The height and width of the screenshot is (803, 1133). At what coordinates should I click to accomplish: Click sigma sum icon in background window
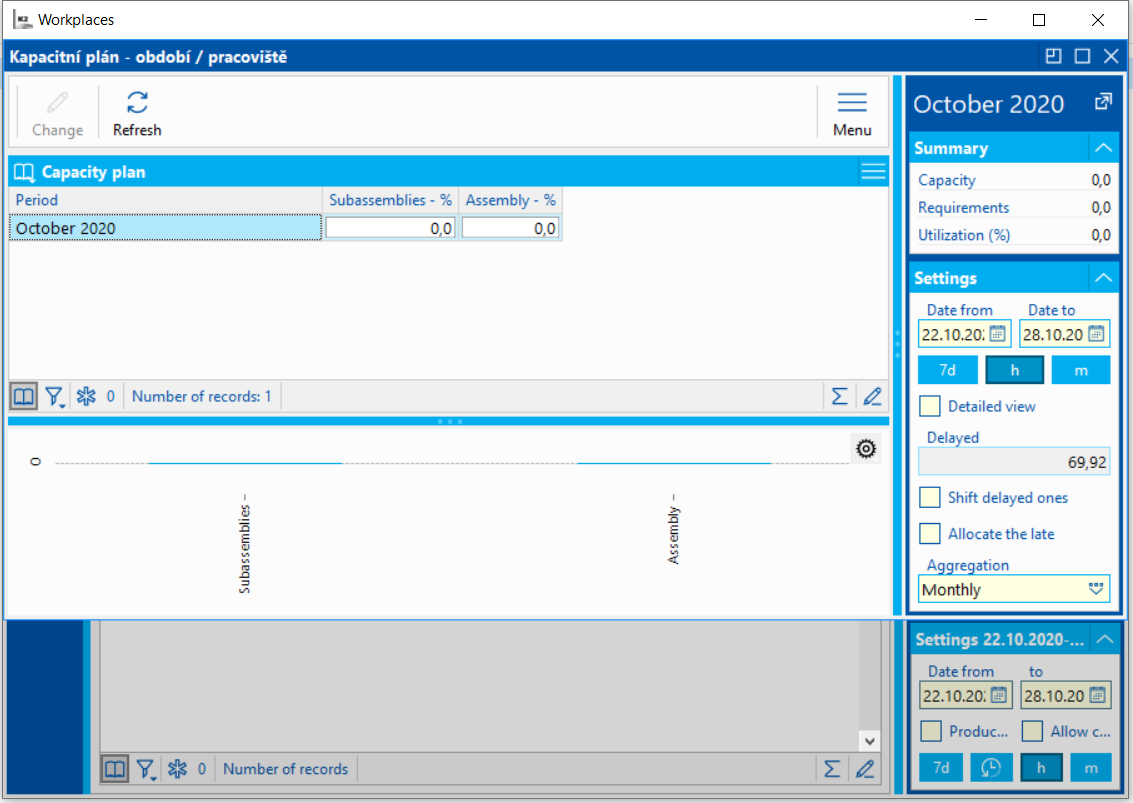tap(832, 768)
